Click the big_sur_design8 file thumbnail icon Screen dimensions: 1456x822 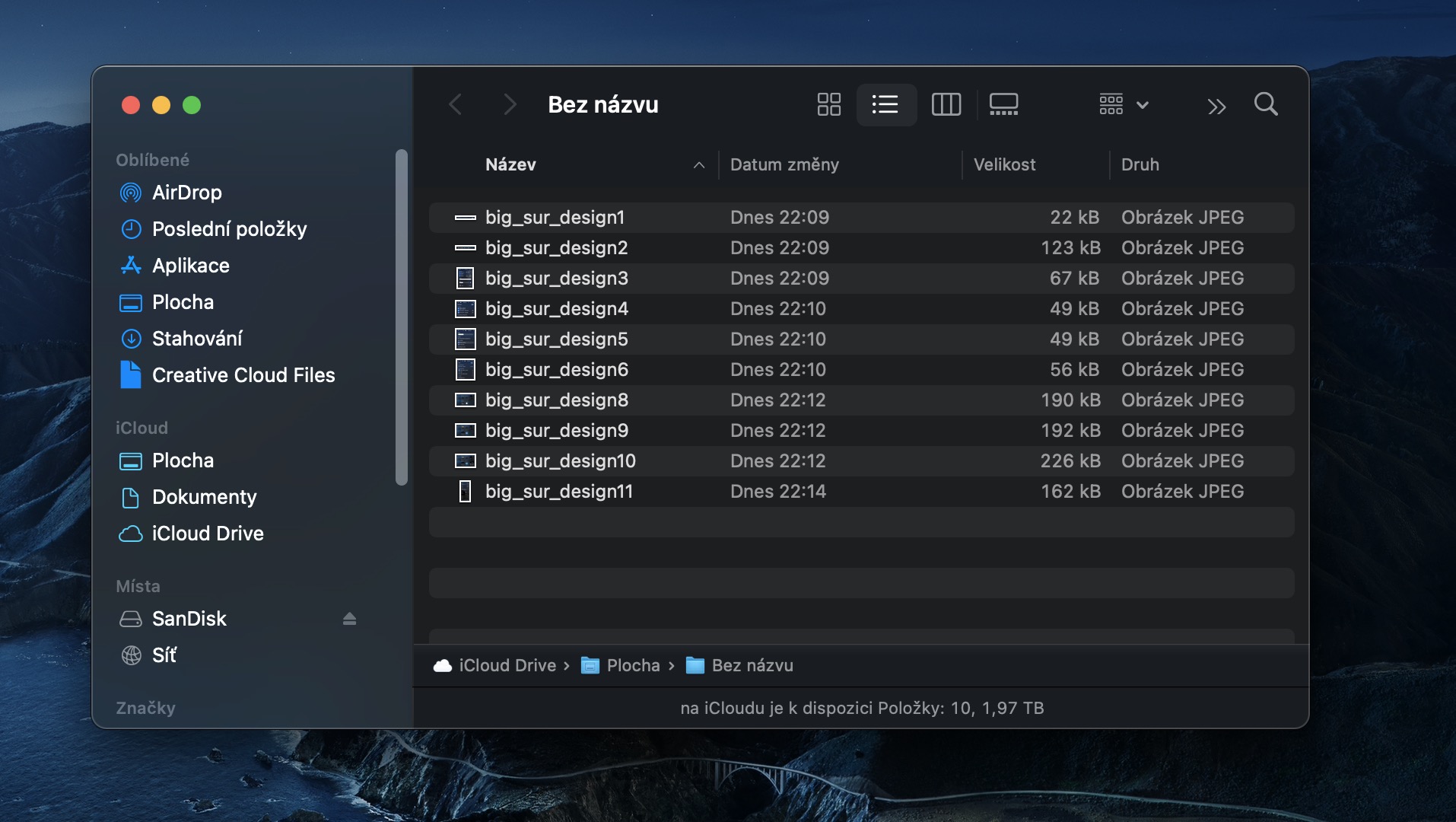pos(465,400)
